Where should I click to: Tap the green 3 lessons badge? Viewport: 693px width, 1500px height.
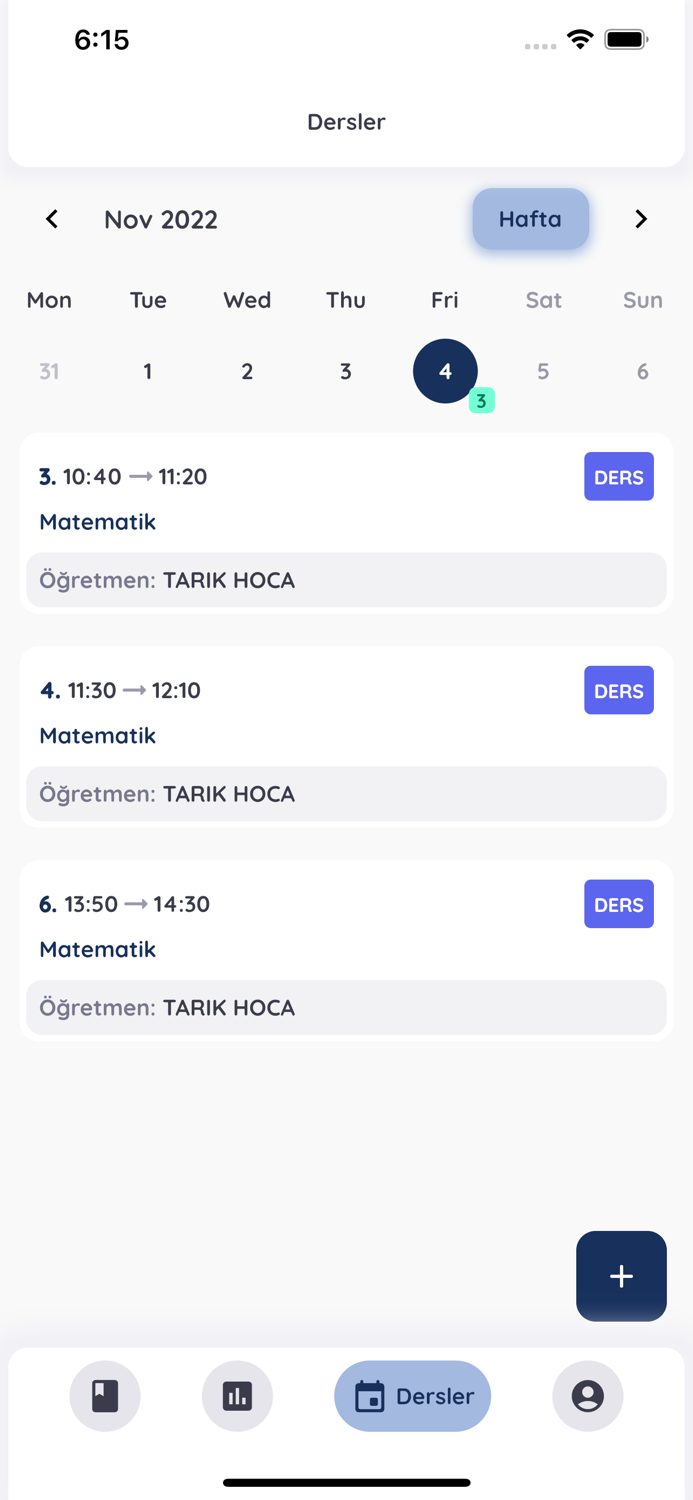click(x=481, y=401)
